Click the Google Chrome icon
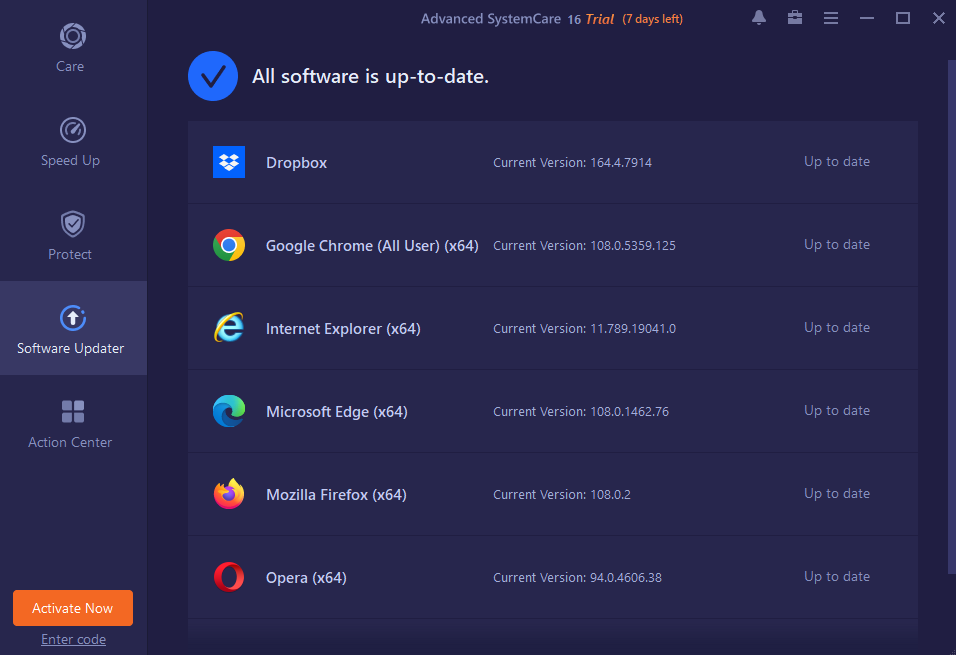956x655 pixels. 229,245
